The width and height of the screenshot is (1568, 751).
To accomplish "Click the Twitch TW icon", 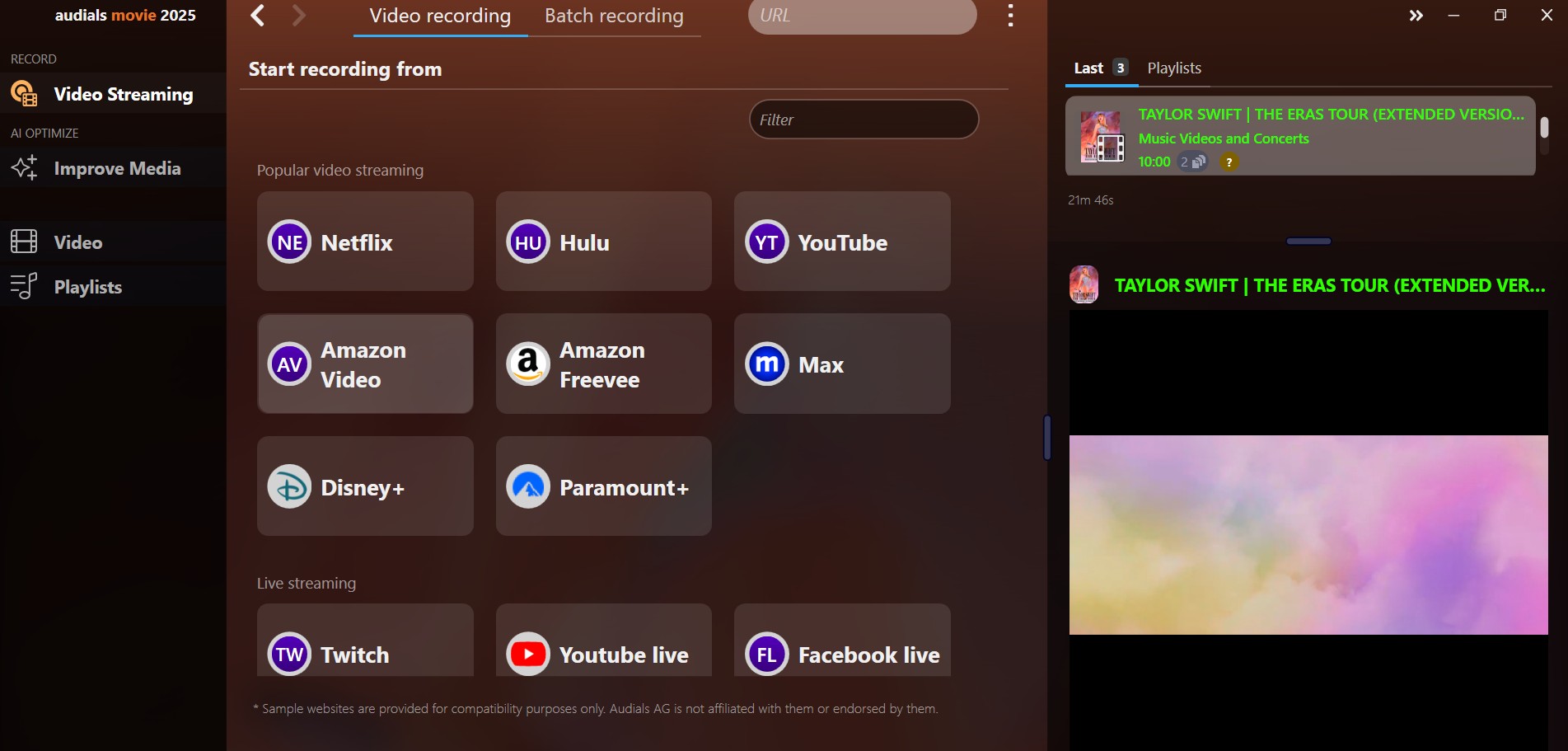I will [289, 654].
